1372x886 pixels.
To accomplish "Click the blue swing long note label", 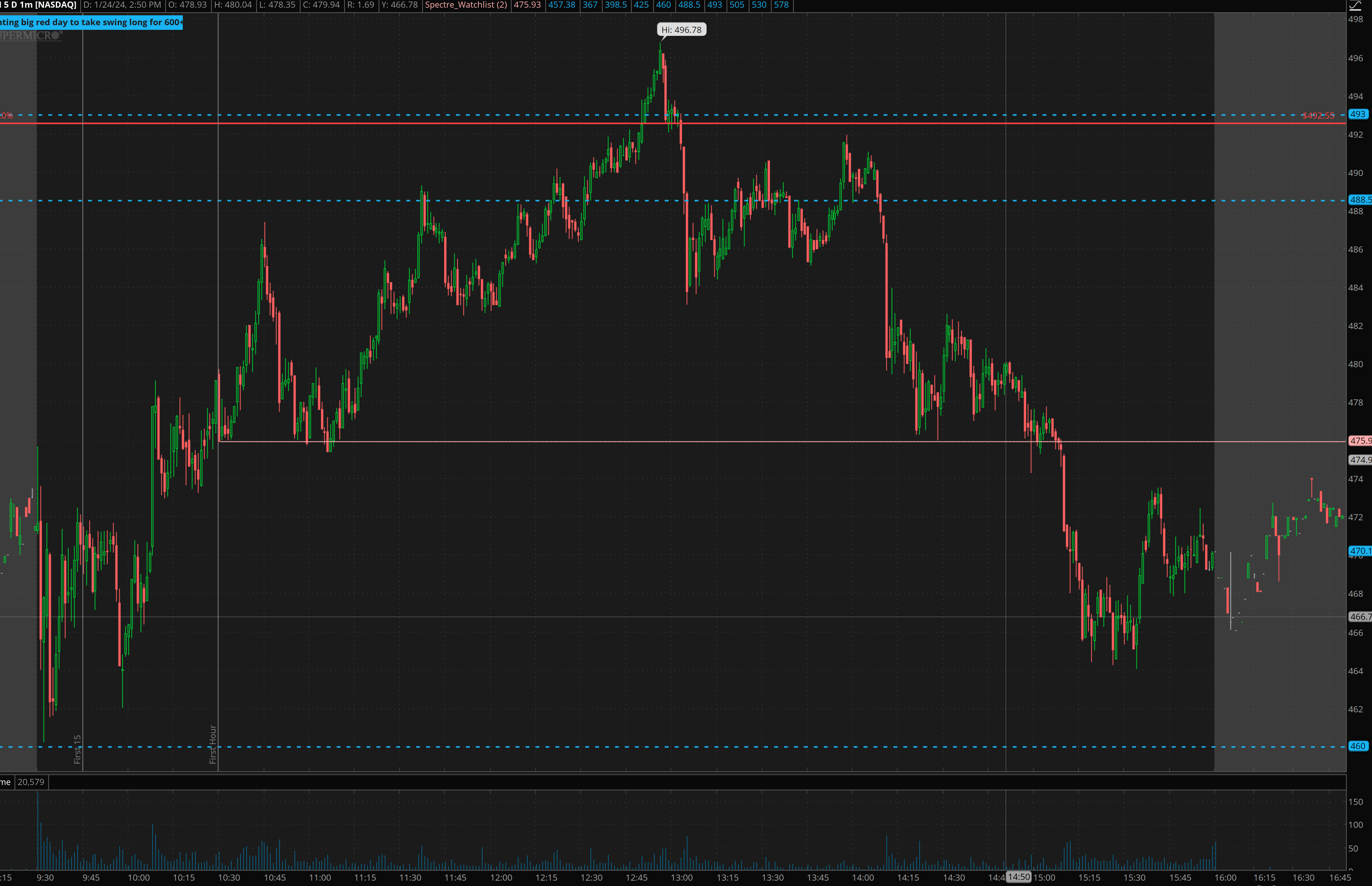I will [x=91, y=23].
